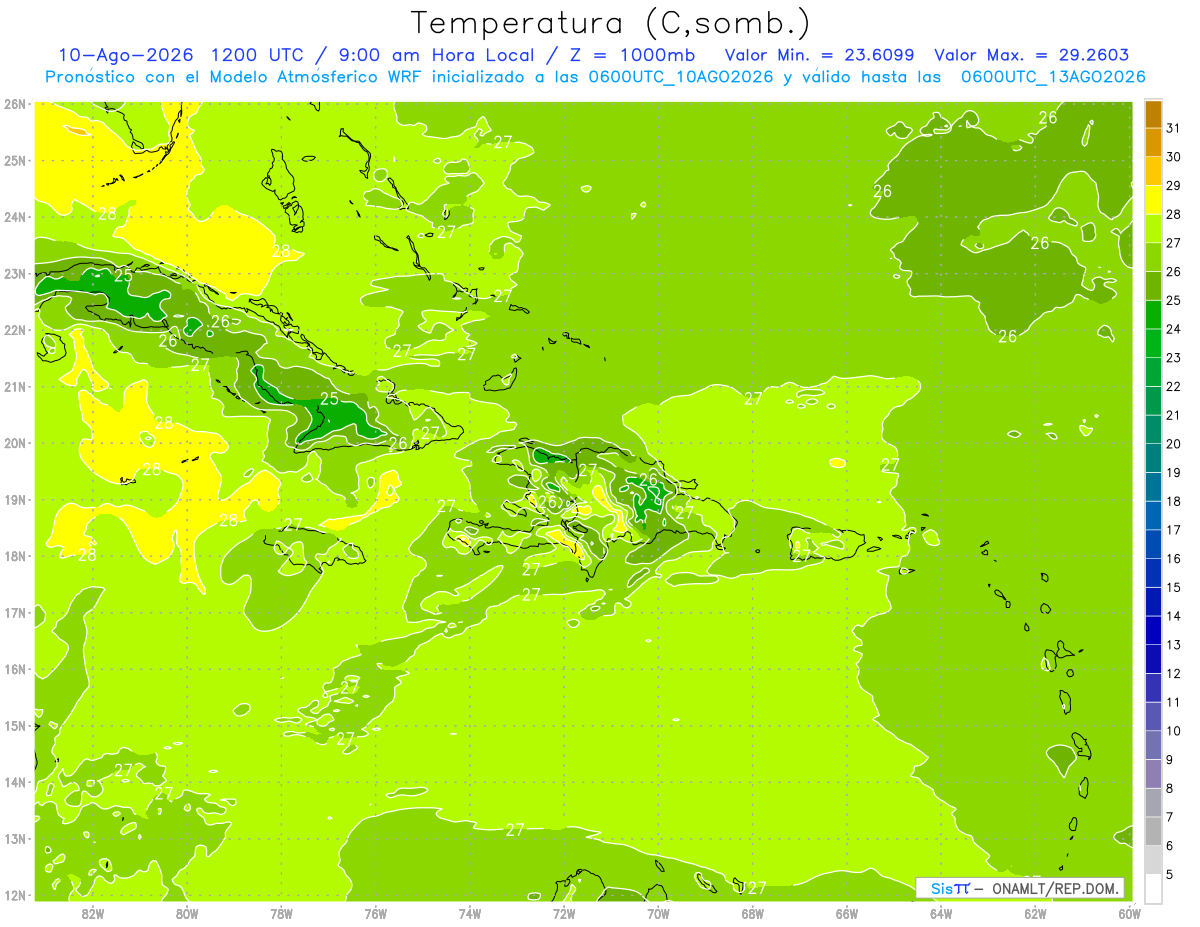1200x927 pixels.
Task: Click the 60W longitude axis label
Action: [1130, 913]
